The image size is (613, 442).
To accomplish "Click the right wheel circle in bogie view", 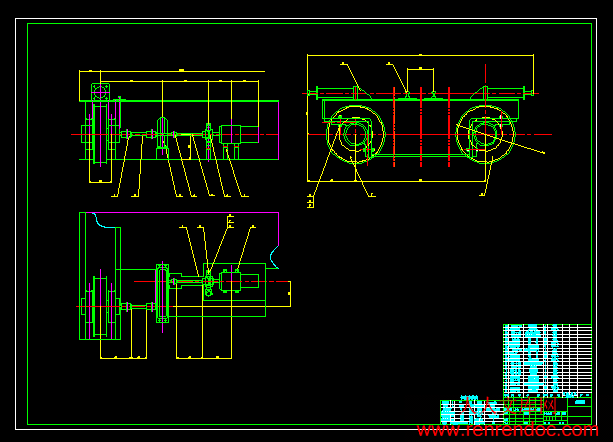I will pos(485,134).
